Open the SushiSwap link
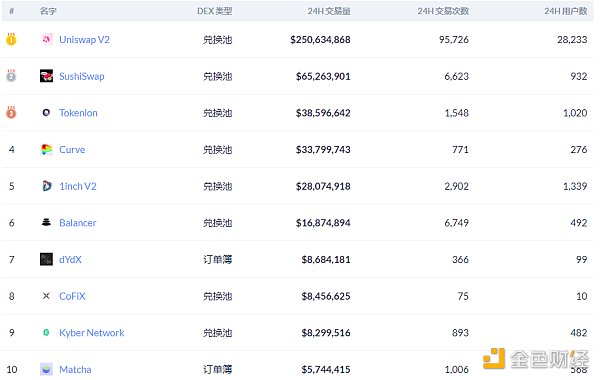The height and width of the screenshot is (380, 600). click(x=82, y=76)
